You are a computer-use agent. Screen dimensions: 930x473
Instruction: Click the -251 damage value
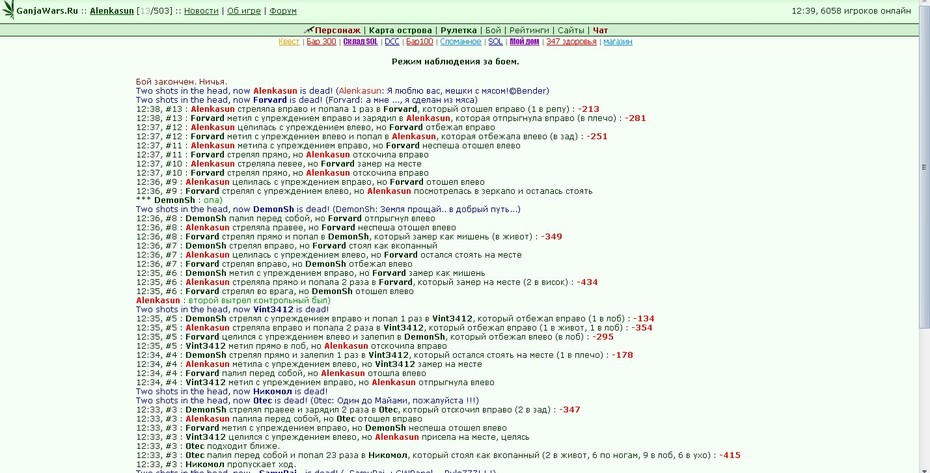click(x=597, y=136)
